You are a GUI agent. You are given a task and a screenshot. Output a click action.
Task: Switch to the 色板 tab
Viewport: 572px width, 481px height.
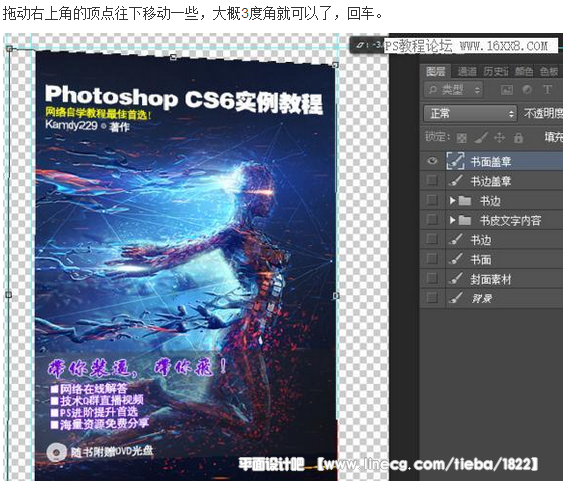tap(549, 71)
